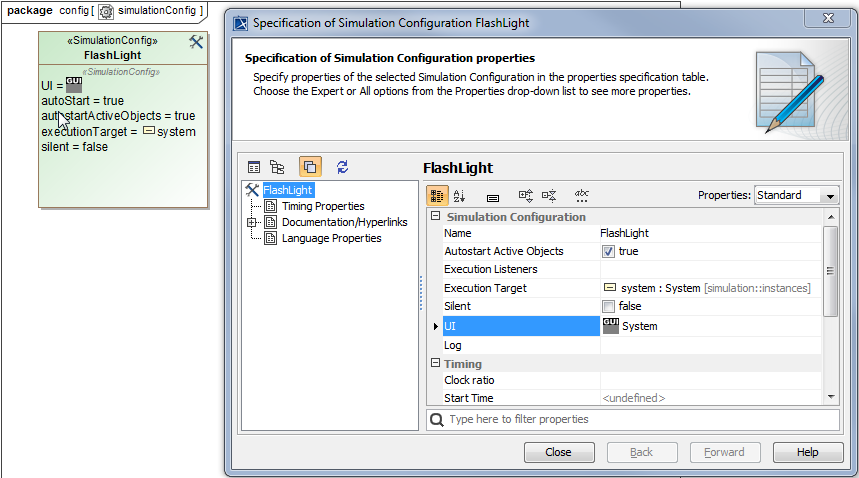This screenshot has width=859, height=478.
Task: Click the abc dotted icon in properties toolbar
Action: pos(581,195)
